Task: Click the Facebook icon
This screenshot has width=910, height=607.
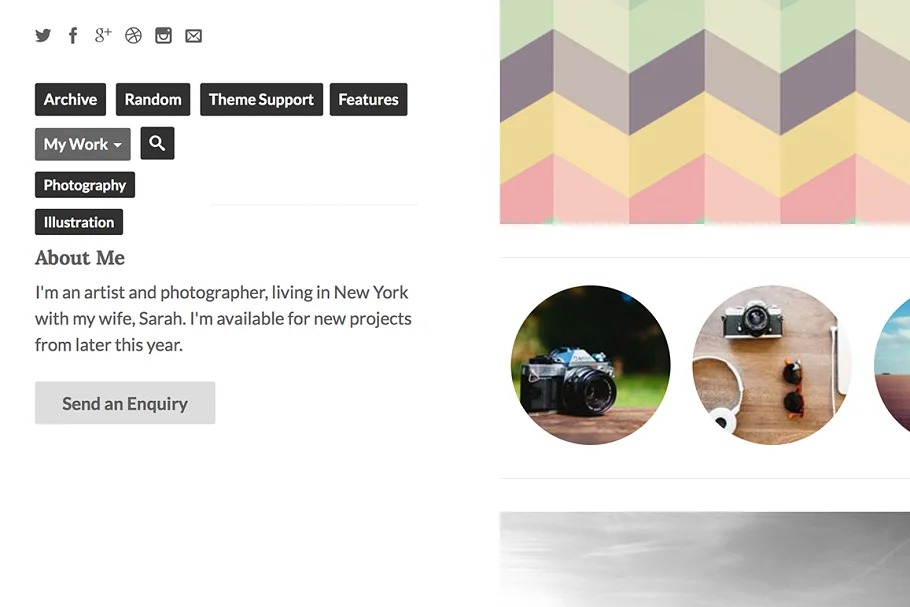Action: click(73, 36)
